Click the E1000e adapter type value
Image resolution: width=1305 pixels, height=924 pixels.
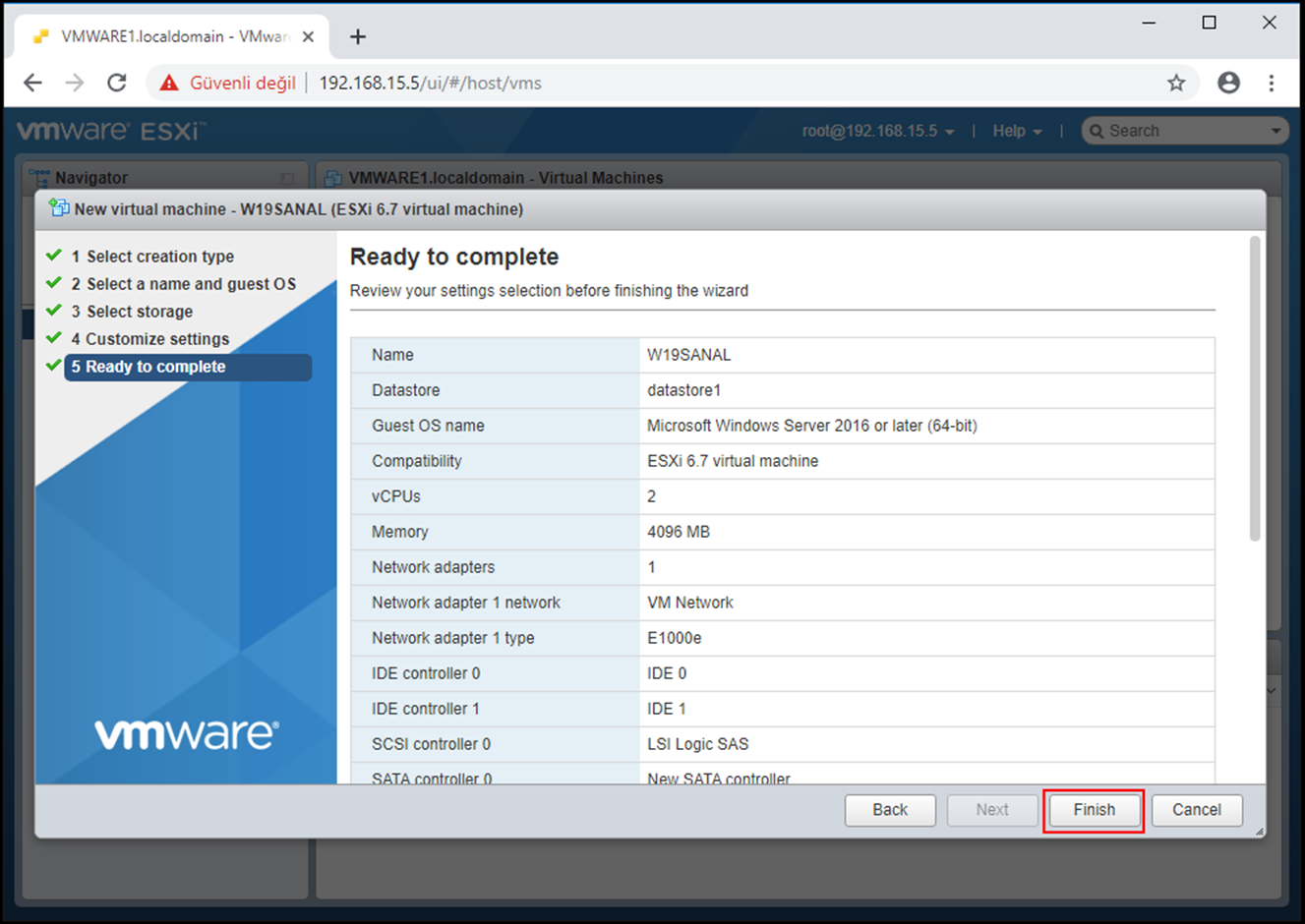pos(674,638)
